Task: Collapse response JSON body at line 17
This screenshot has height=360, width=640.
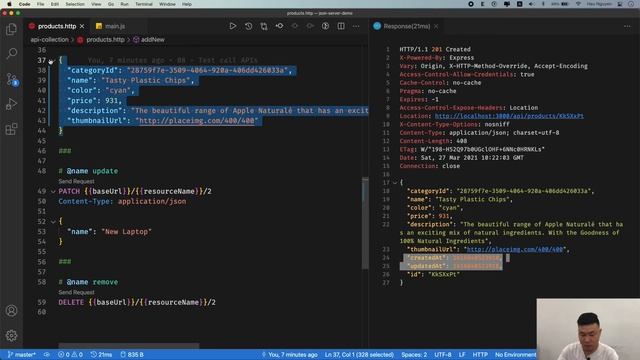Action: (395, 182)
